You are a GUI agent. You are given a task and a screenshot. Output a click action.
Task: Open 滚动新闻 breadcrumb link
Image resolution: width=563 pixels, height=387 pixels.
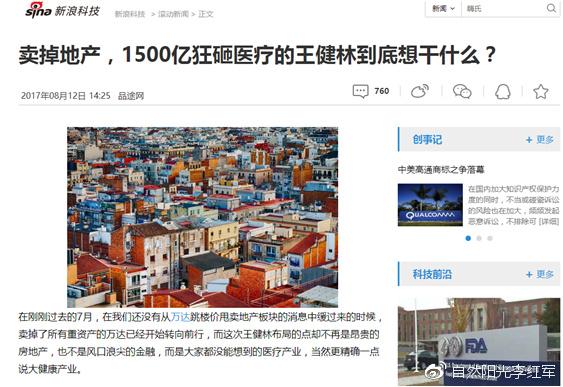[x=173, y=14]
